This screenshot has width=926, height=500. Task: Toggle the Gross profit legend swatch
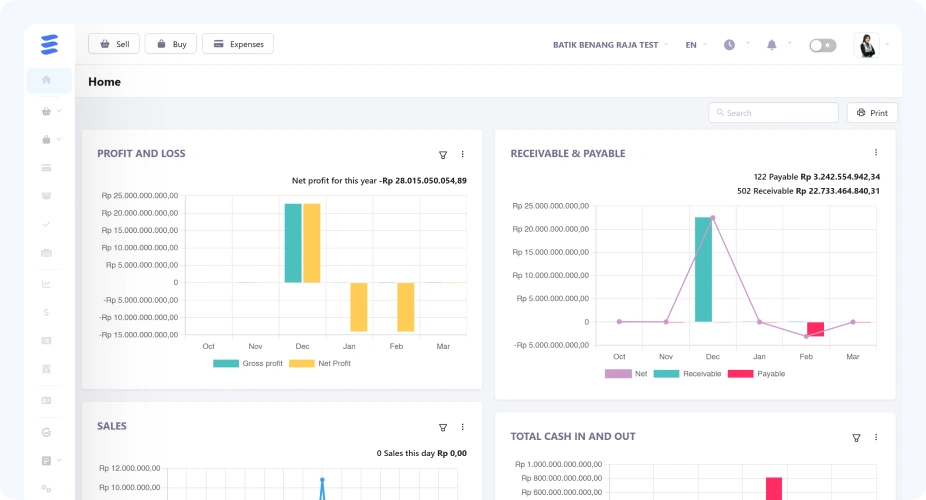pyautogui.click(x=226, y=364)
